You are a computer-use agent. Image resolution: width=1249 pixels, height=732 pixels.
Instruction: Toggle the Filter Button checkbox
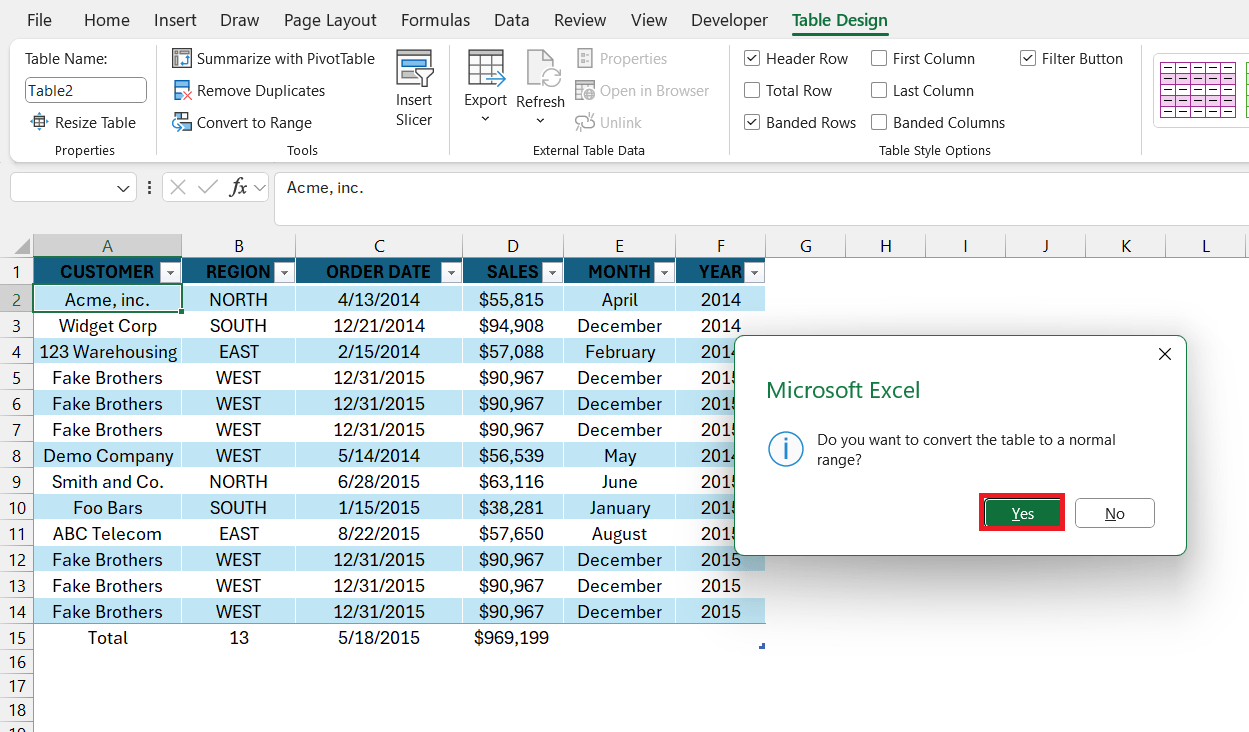click(1028, 59)
